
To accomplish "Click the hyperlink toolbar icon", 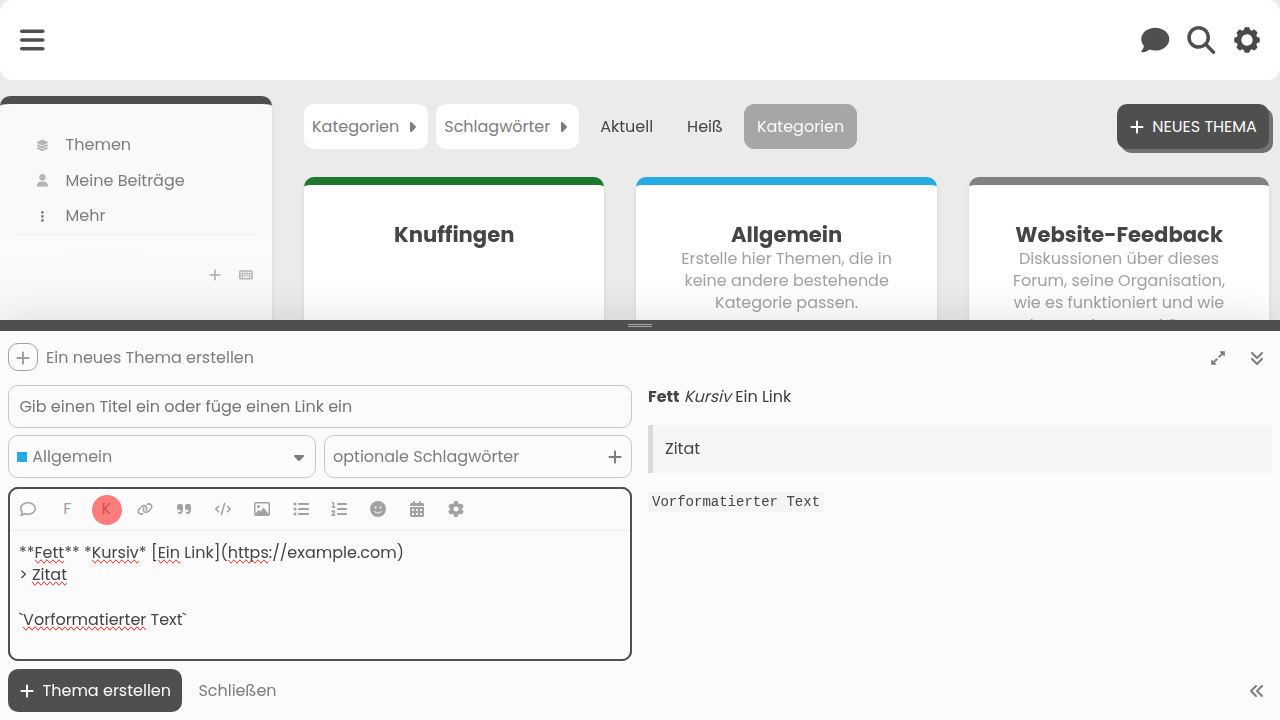I will tap(145, 509).
